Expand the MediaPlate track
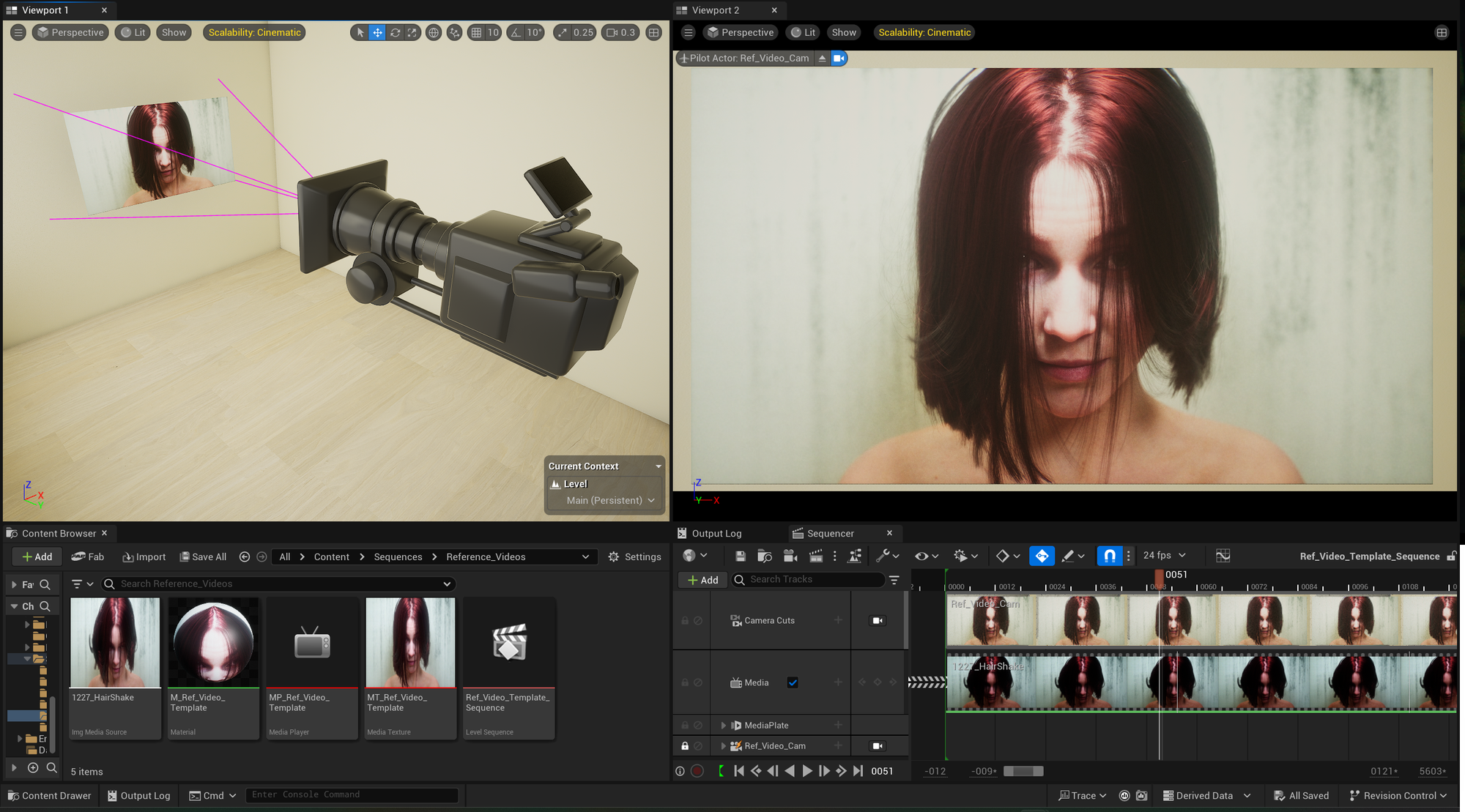The height and width of the screenshot is (812, 1465). tap(724, 725)
